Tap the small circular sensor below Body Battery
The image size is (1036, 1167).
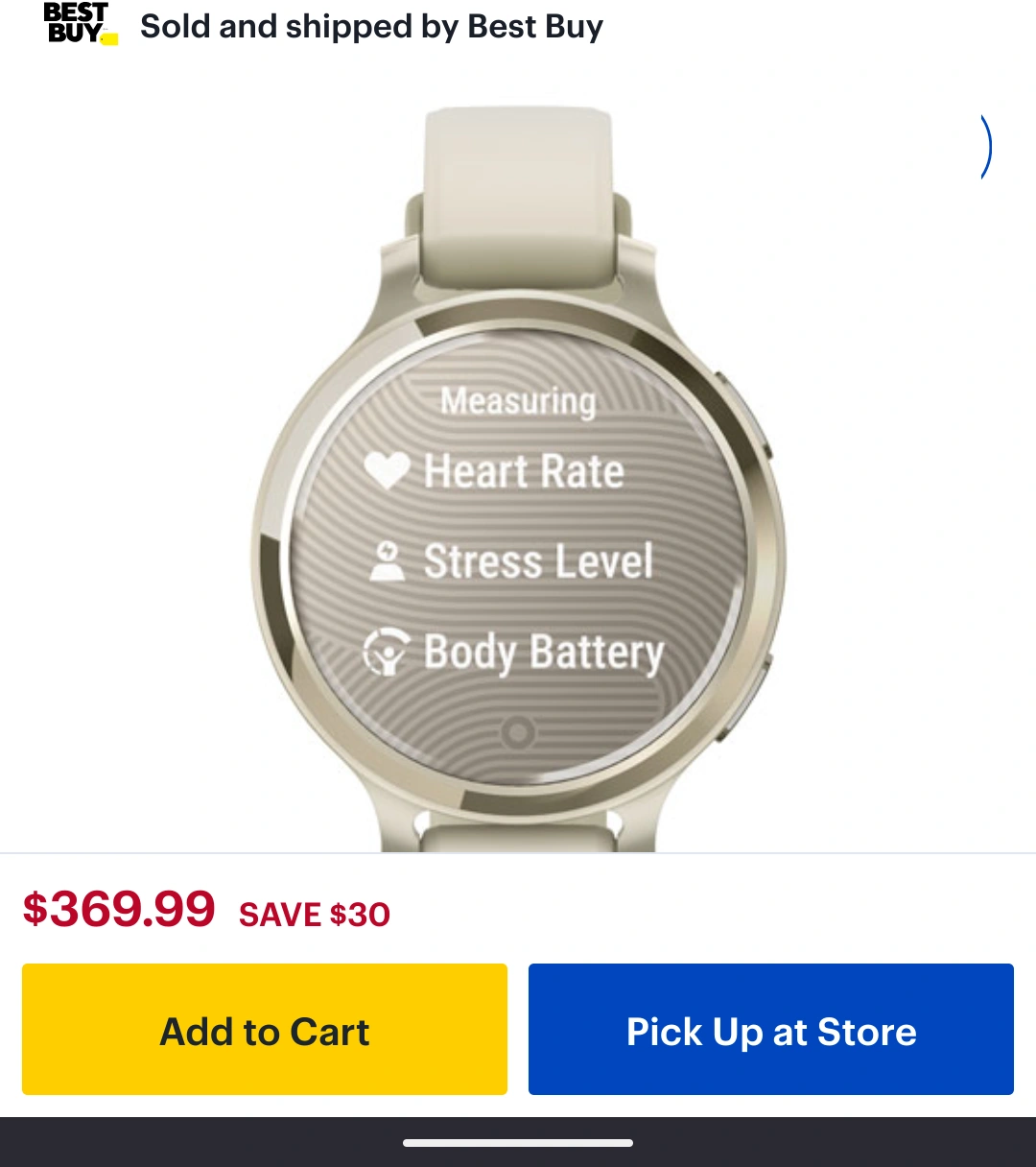point(518,733)
